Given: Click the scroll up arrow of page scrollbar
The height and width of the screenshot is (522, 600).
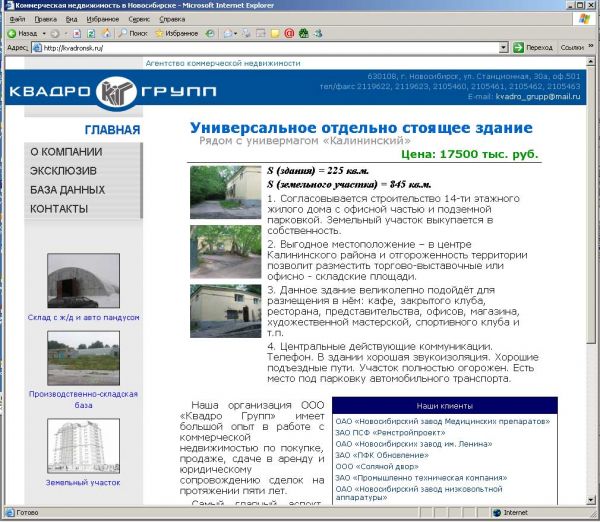Looking at the screenshot, I should point(591,61).
